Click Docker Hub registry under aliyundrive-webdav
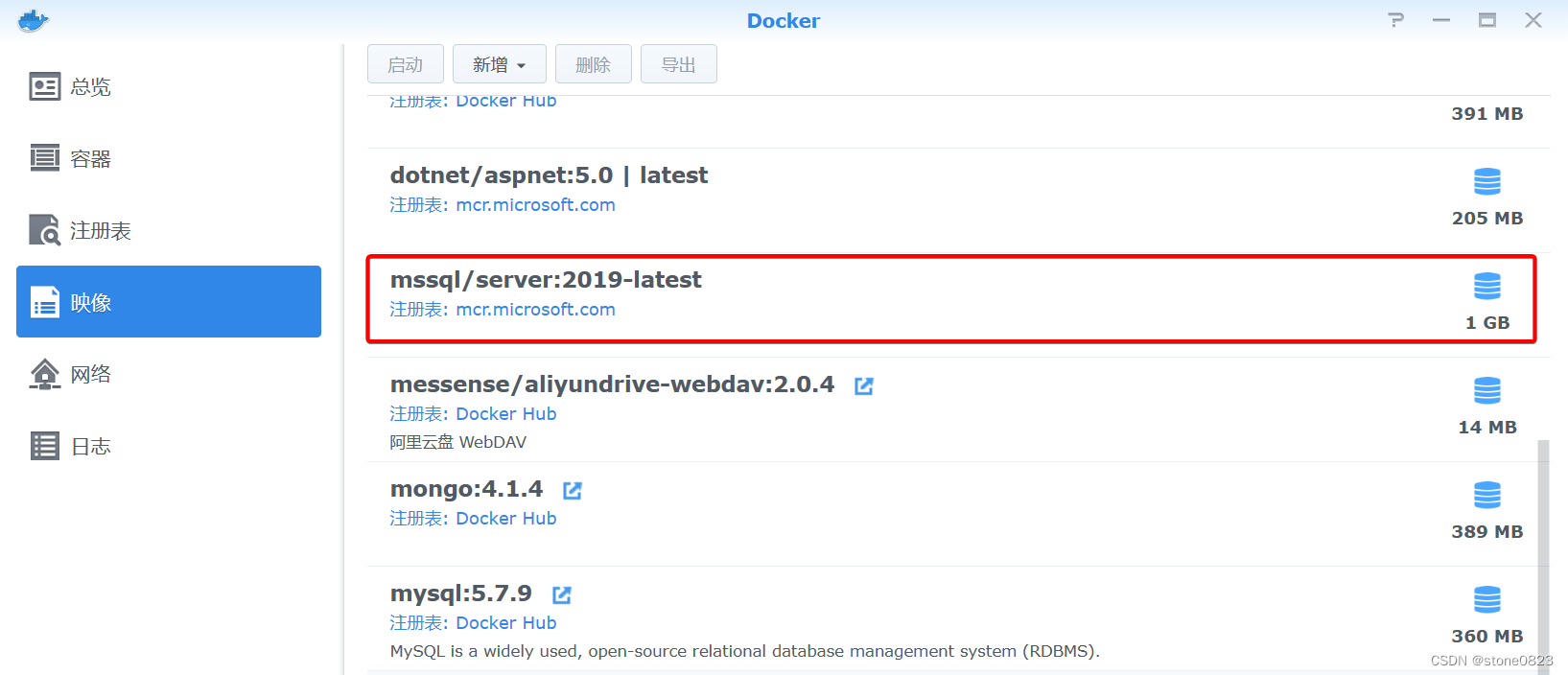 pyautogui.click(x=506, y=414)
